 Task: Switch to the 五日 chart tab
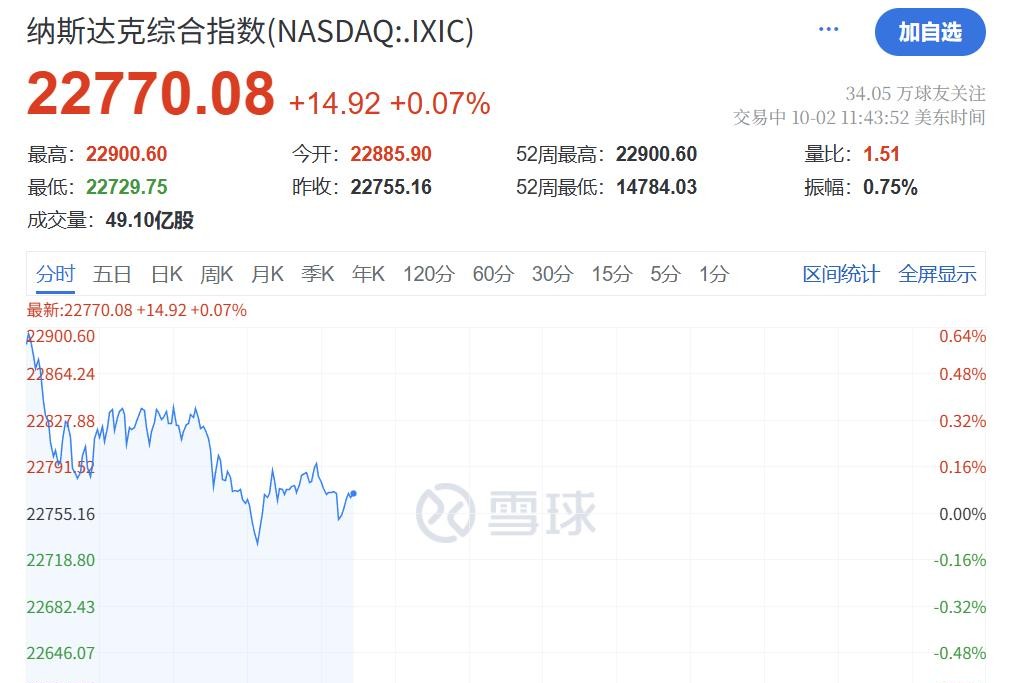112,274
